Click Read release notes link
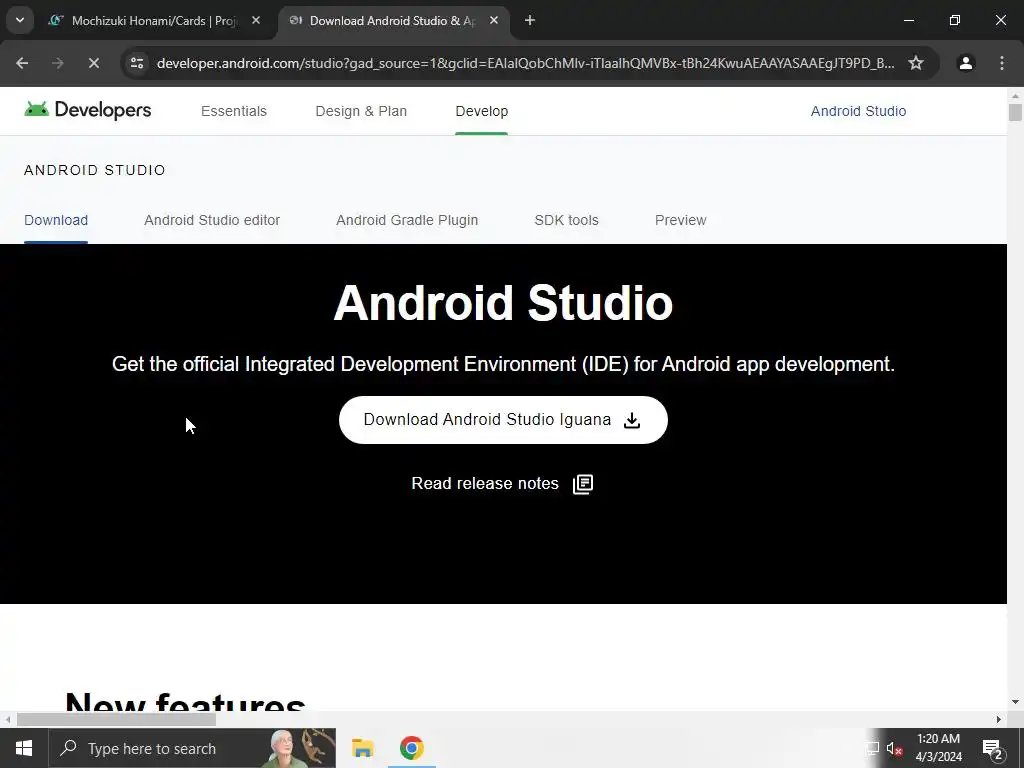 coord(485,483)
